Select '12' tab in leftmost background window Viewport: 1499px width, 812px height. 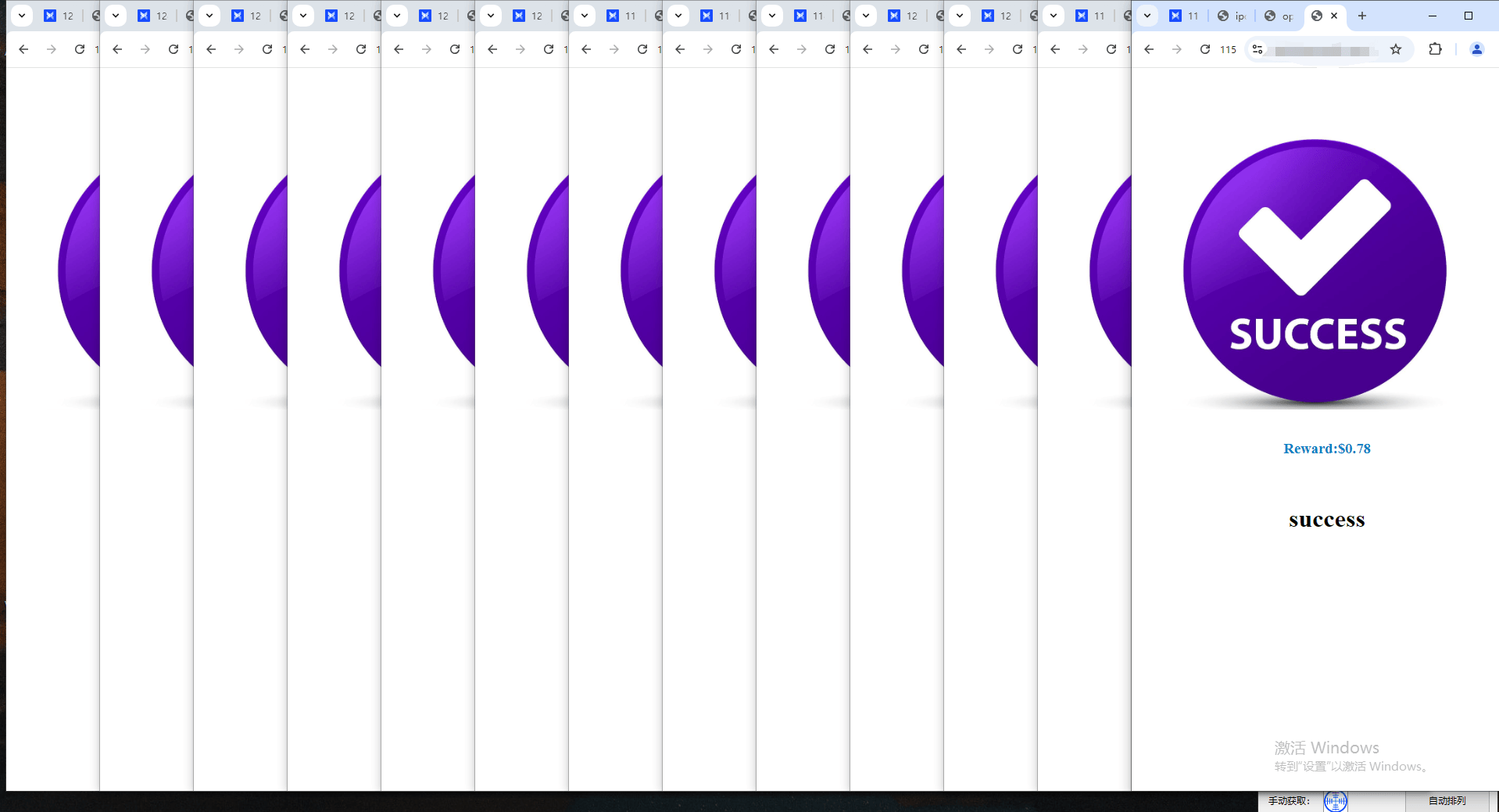tap(59, 16)
